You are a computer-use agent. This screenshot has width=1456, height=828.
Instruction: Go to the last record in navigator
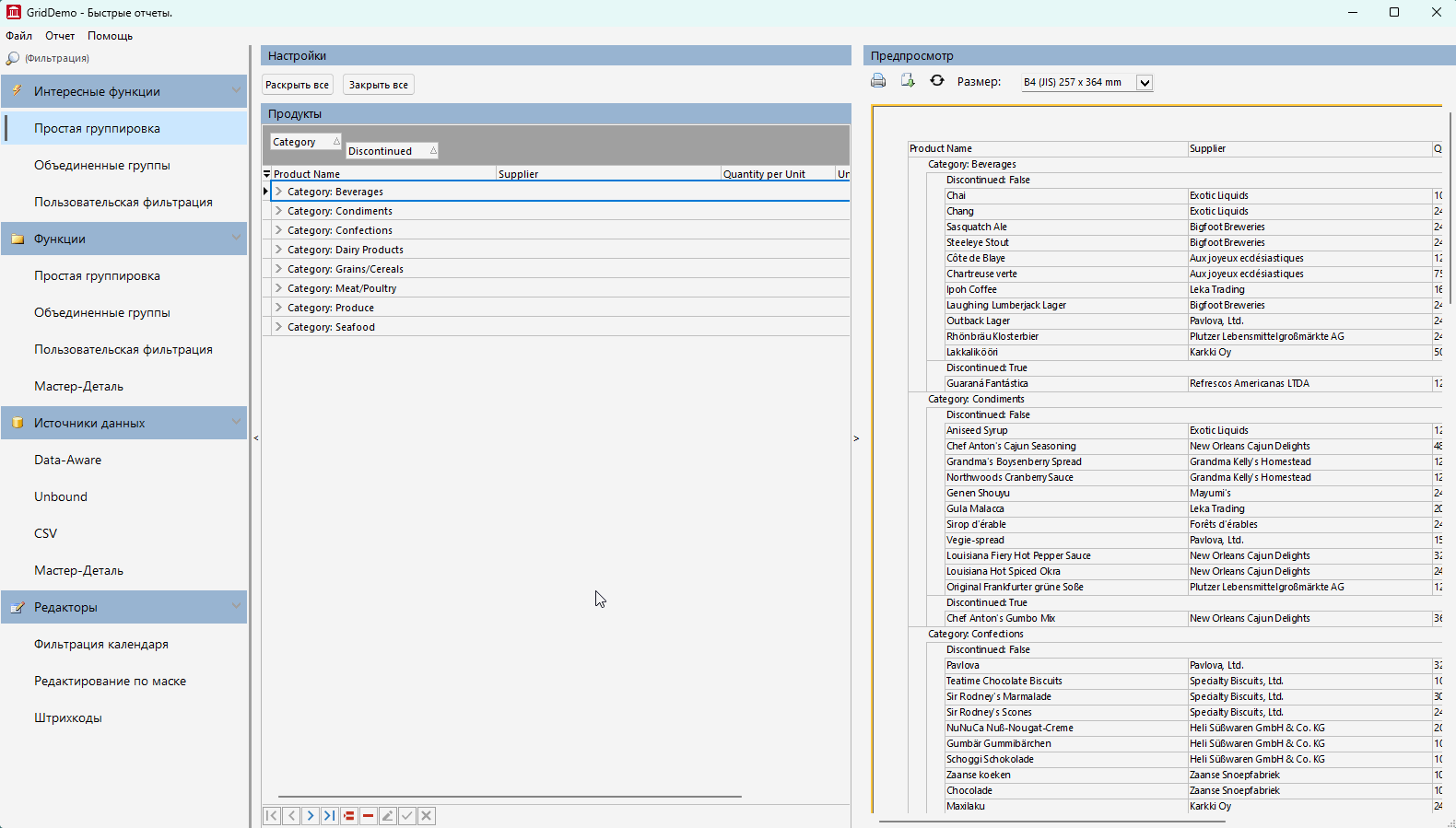click(x=330, y=816)
